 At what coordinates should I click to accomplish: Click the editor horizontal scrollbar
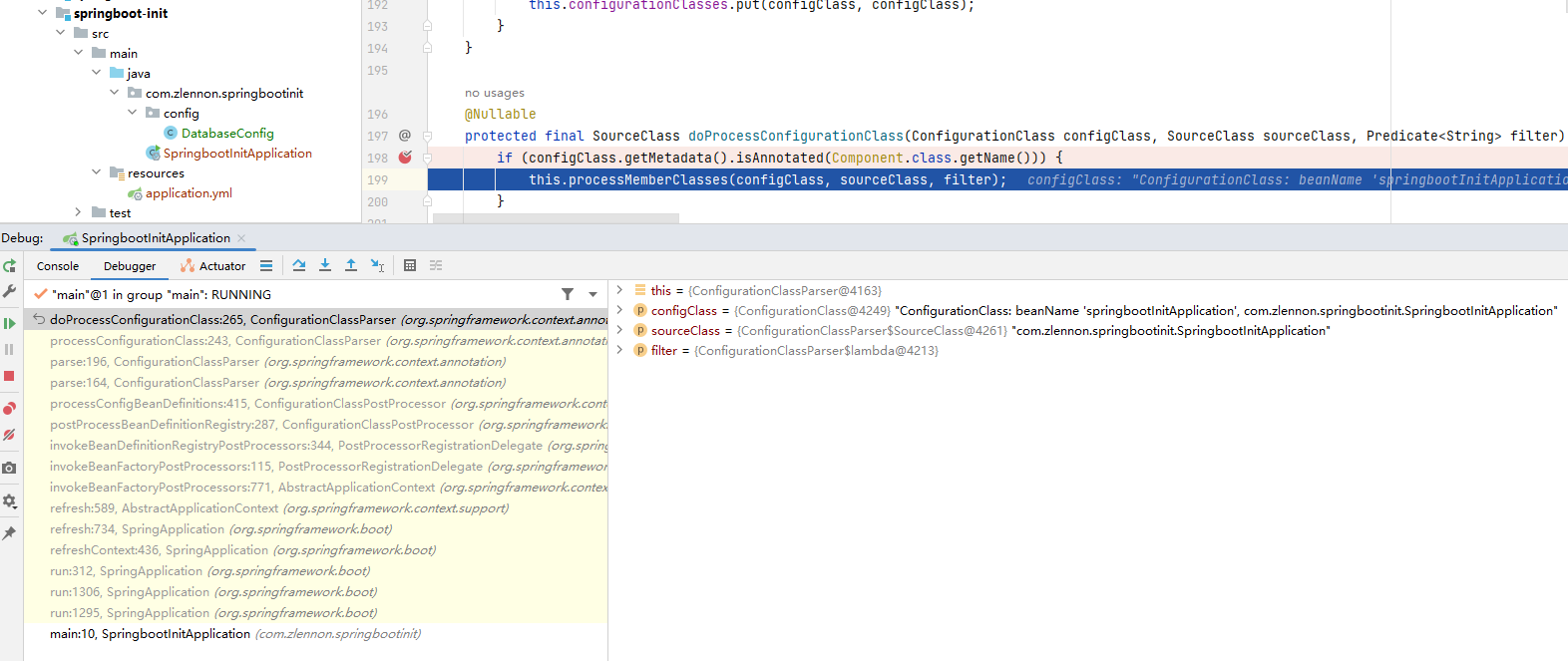coord(556,217)
